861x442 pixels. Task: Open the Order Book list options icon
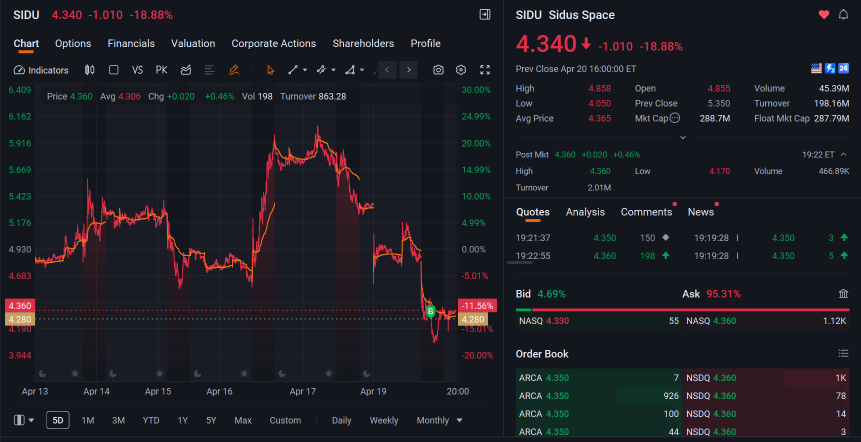[x=843, y=354]
